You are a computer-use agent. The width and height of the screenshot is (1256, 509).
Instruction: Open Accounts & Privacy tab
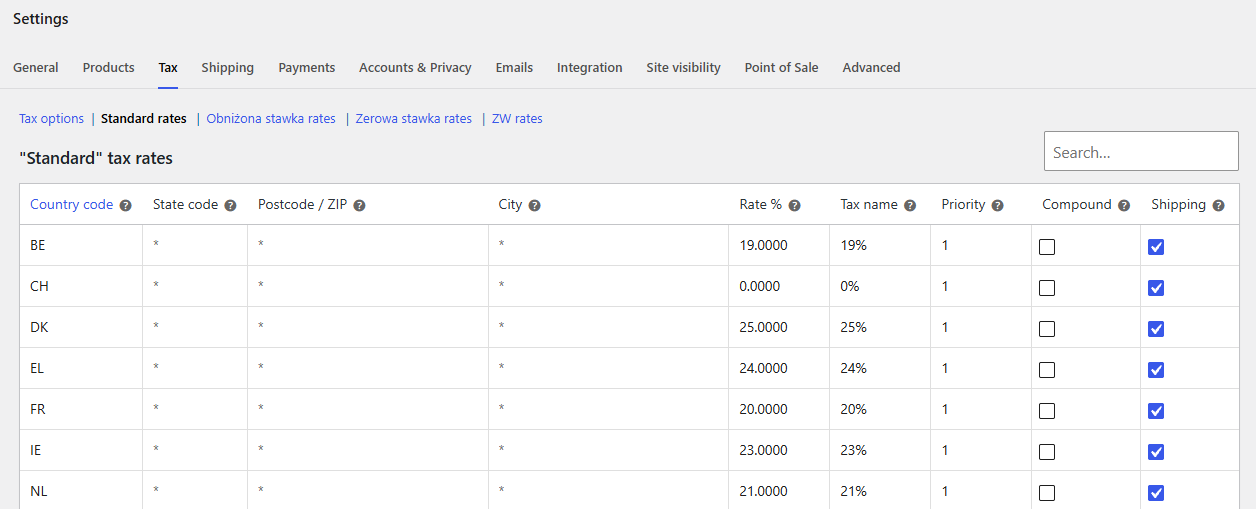tap(415, 68)
